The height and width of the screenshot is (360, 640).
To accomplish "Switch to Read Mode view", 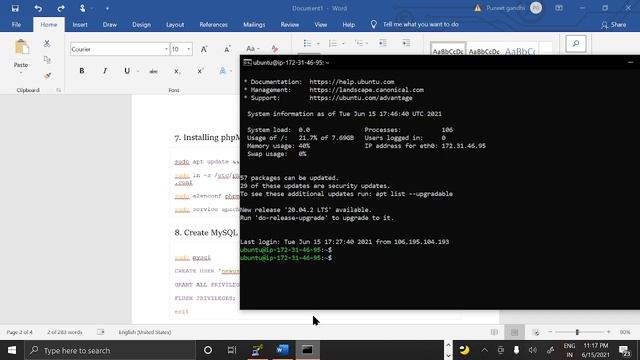I will pyautogui.click(x=494, y=332).
